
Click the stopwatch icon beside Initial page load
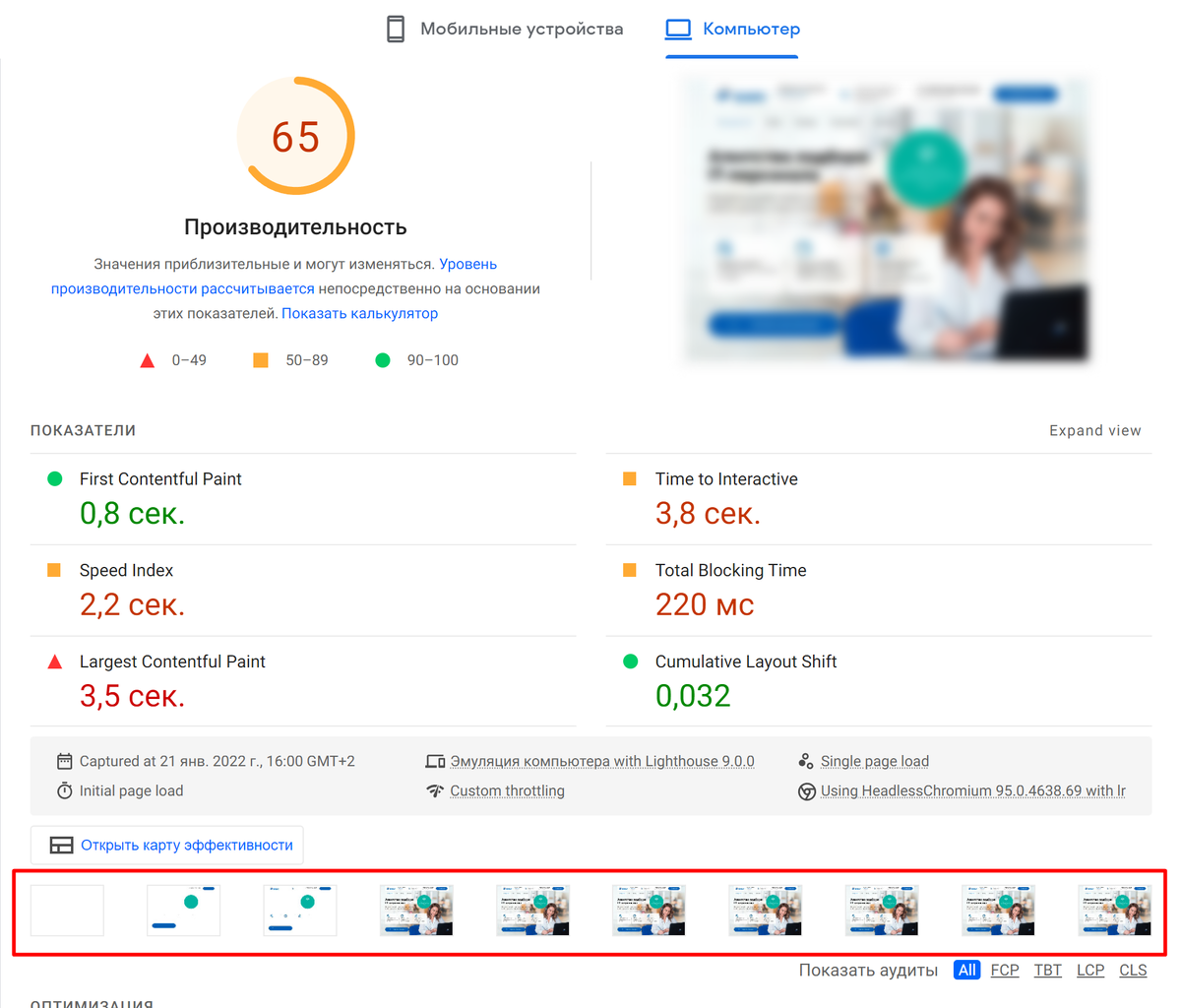coord(65,789)
